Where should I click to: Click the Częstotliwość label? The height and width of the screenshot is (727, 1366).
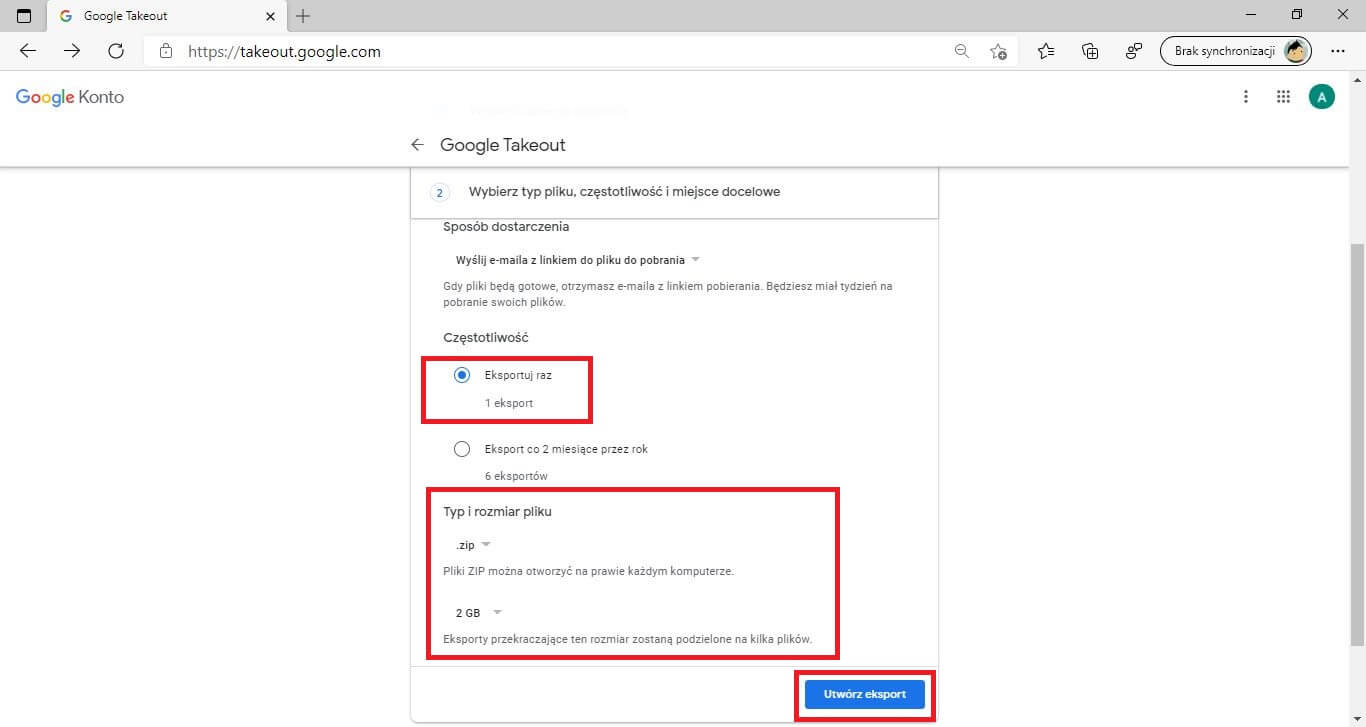pyautogui.click(x=486, y=338)
